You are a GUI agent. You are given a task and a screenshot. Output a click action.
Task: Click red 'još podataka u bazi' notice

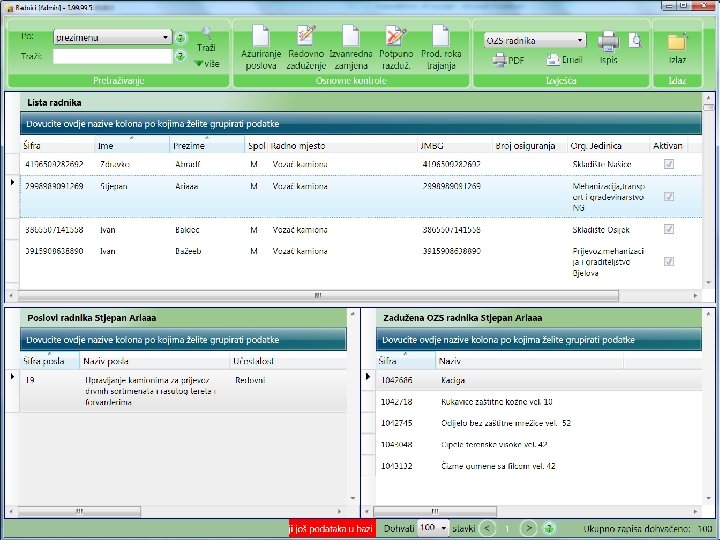click(332, 529)
